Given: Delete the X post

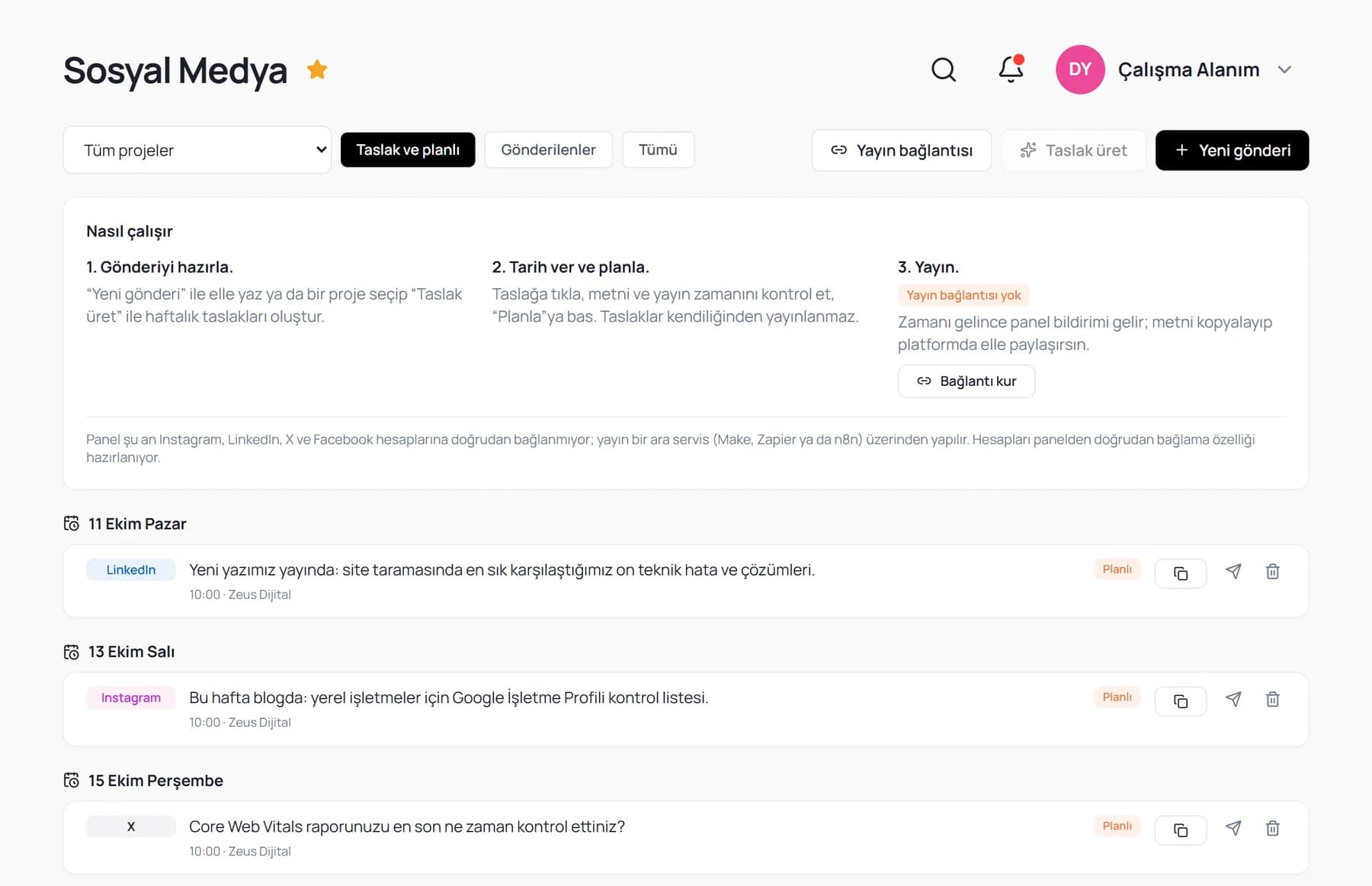Looking at the screenshot, I should tap(1272, 829).
